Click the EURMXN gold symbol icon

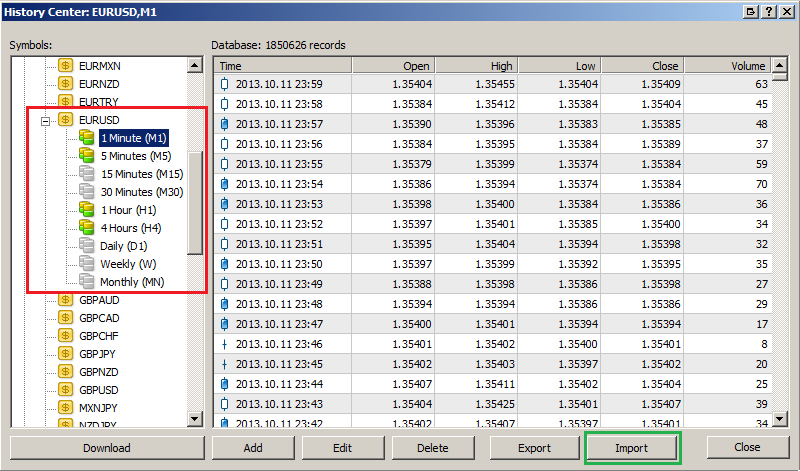coord(66,66)
